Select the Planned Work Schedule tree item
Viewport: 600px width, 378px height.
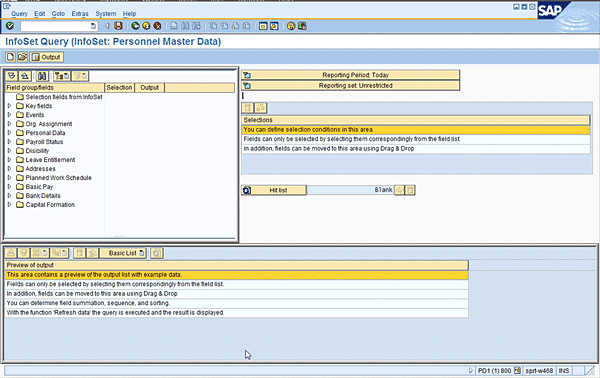[x=59, y=178]
